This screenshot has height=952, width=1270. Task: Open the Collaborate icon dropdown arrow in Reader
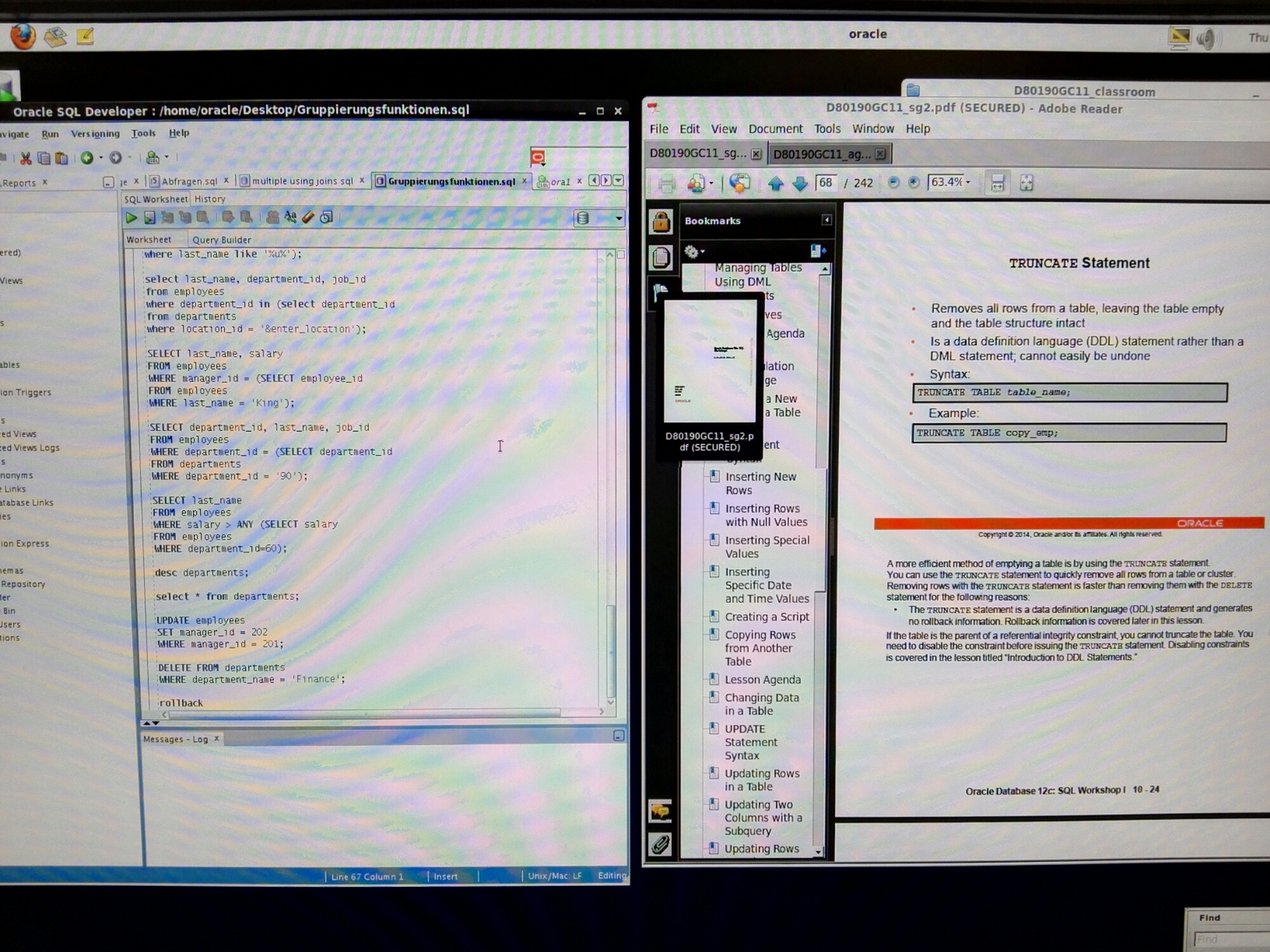[711, 184]
